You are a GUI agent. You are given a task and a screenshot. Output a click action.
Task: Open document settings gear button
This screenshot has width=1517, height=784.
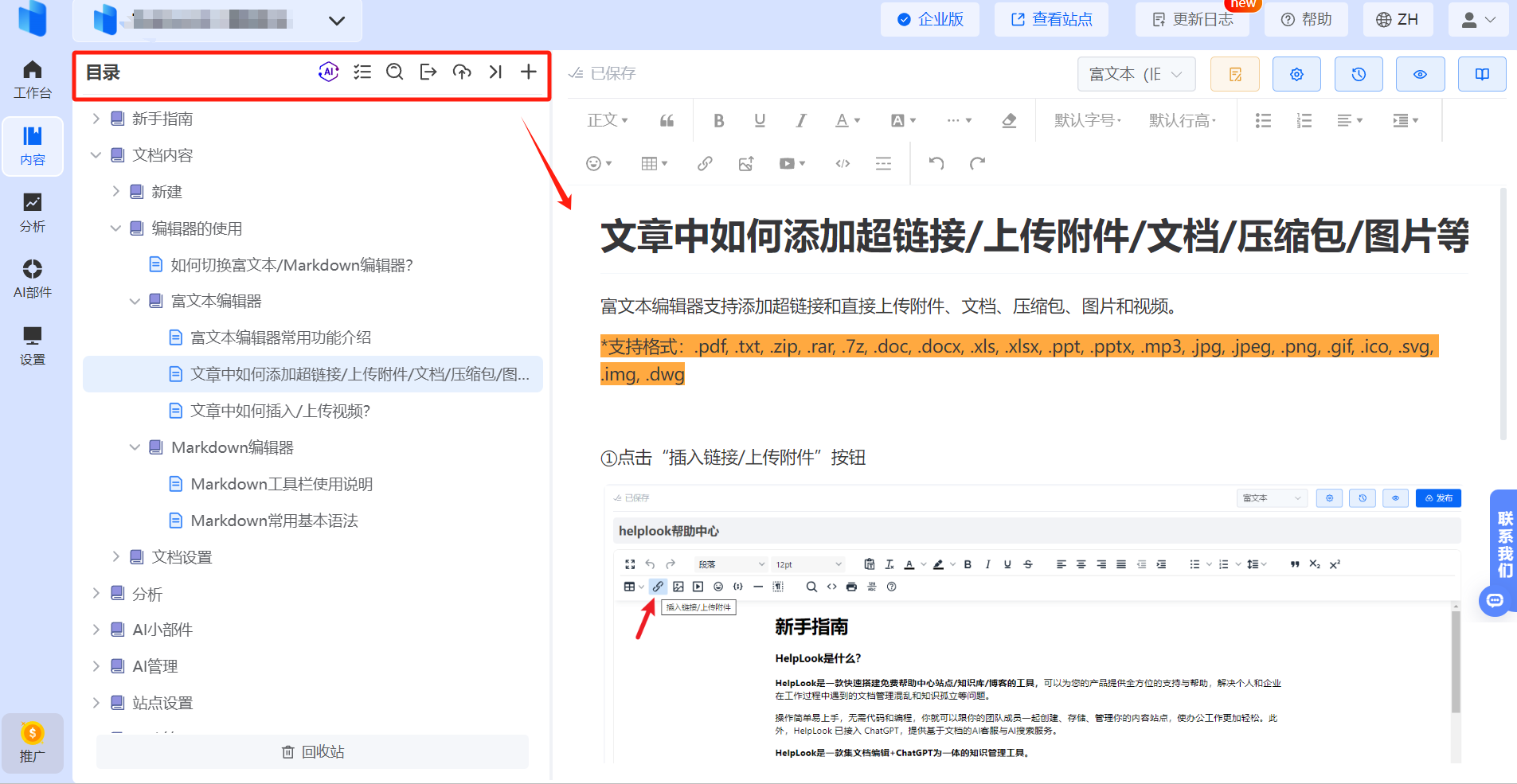click(1296, 74)
